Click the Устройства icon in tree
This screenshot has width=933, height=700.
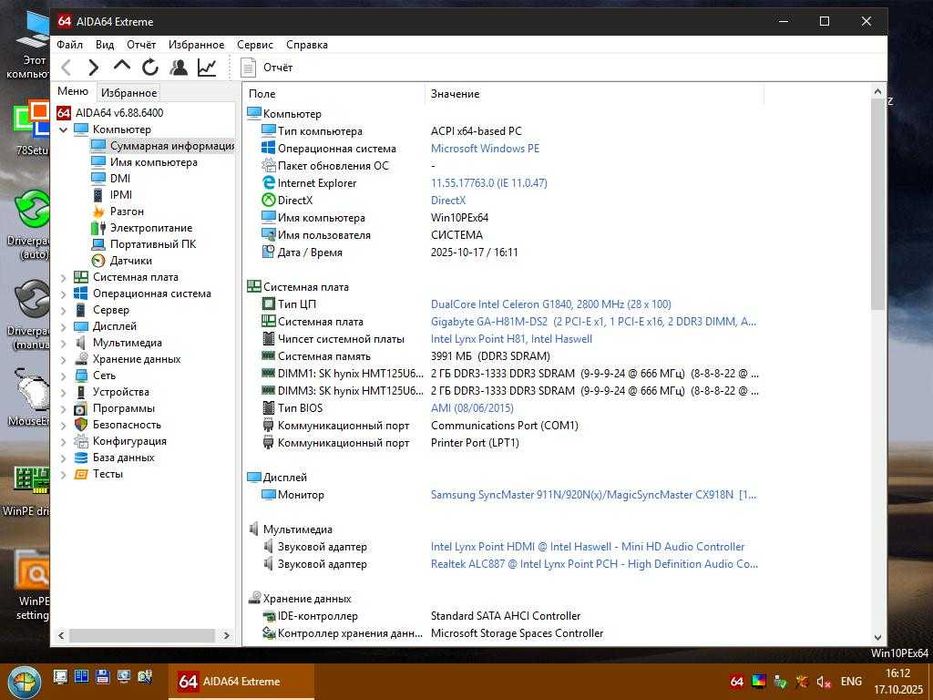pyautogui.click(x=81, y=392)
